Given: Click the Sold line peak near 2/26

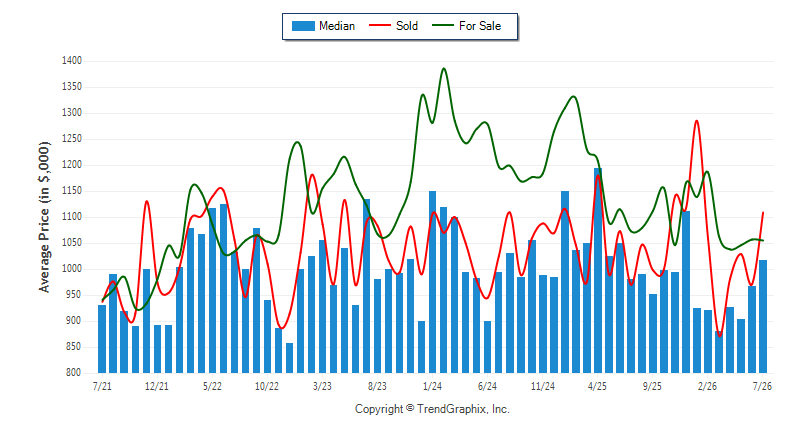Looking at the screenshot, I should [x=696, y=121].
